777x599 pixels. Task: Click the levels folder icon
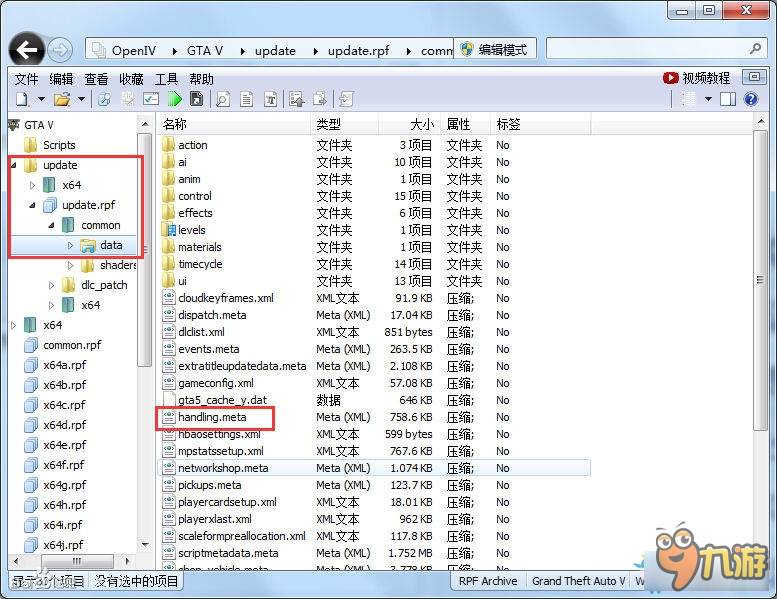pos(168,230)
